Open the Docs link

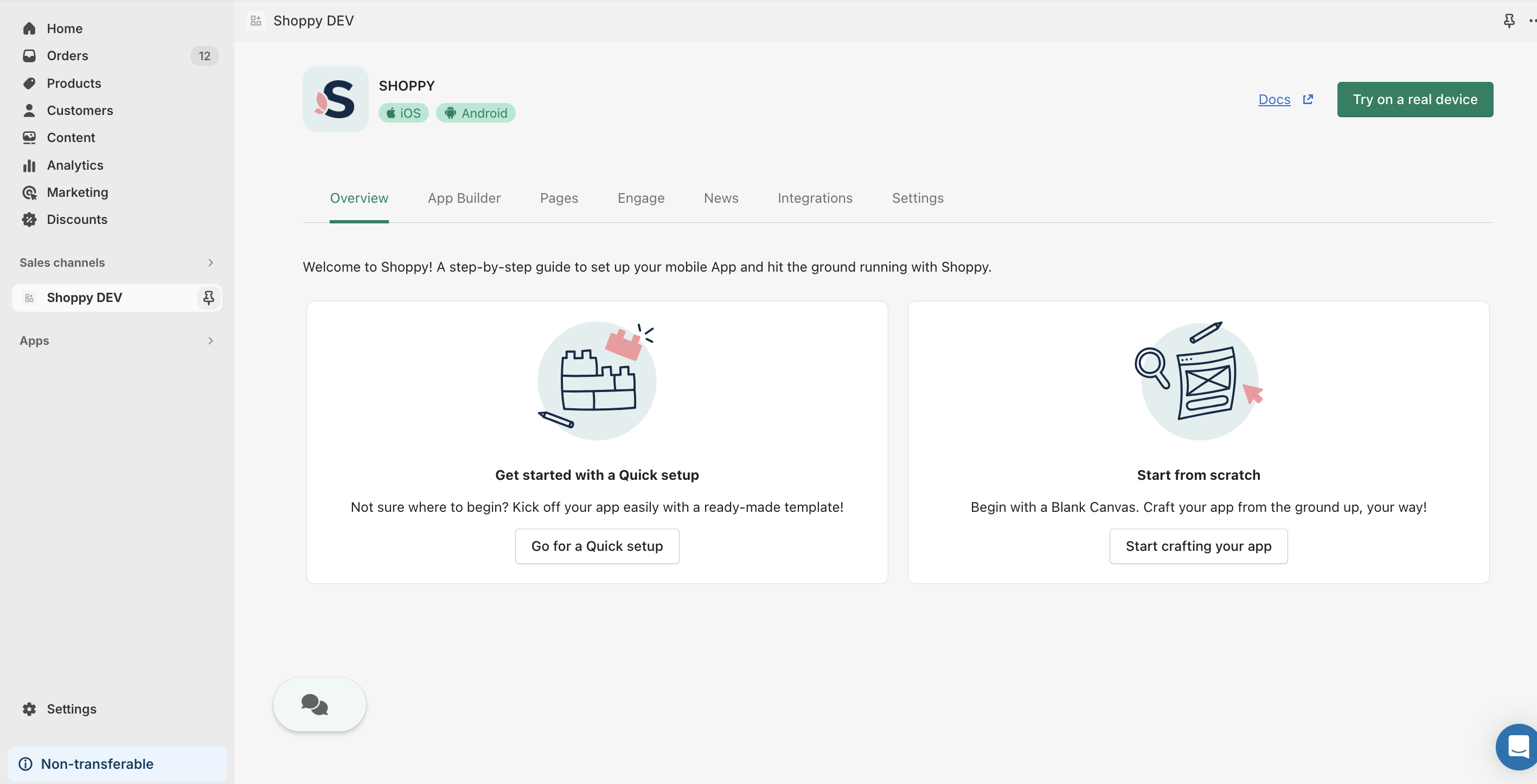tap(1274, 100)
